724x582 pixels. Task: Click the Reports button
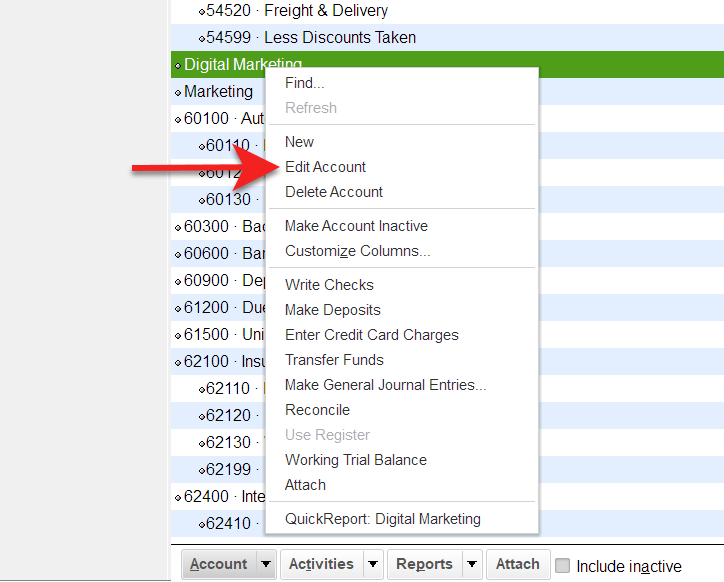[x=424, y=564]
